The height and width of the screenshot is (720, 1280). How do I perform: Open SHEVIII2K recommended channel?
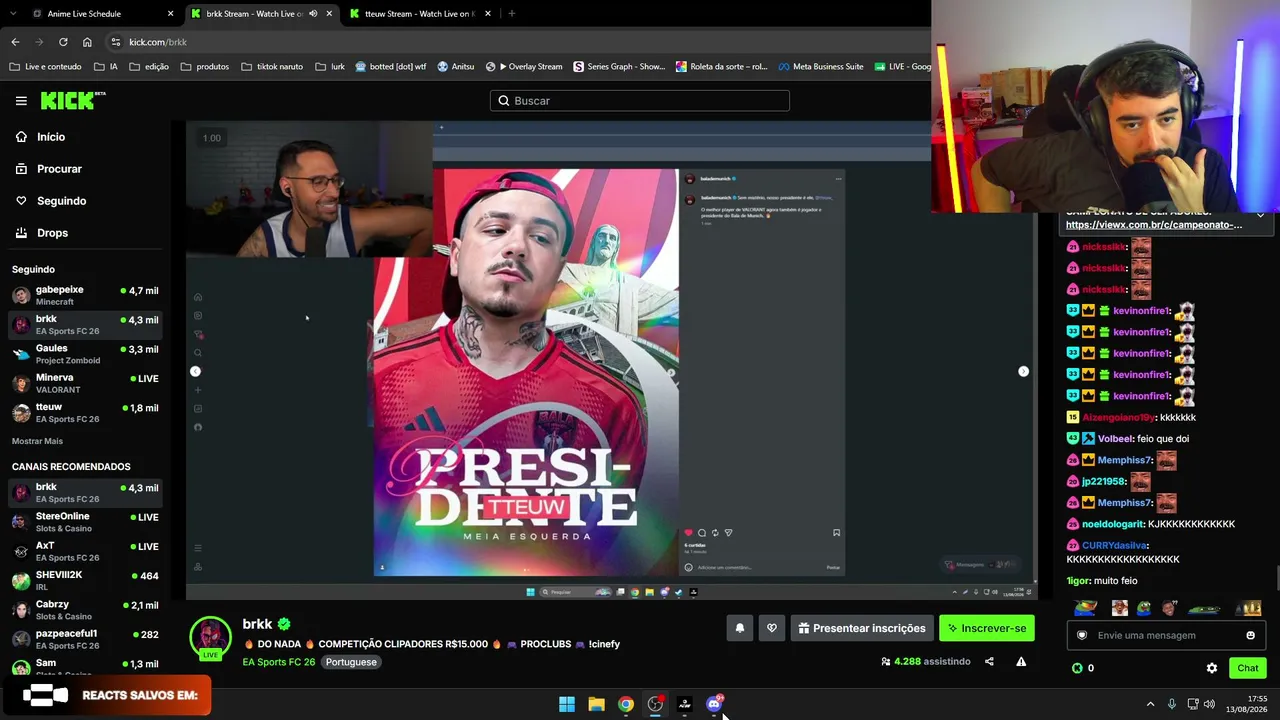click(85, 580)
